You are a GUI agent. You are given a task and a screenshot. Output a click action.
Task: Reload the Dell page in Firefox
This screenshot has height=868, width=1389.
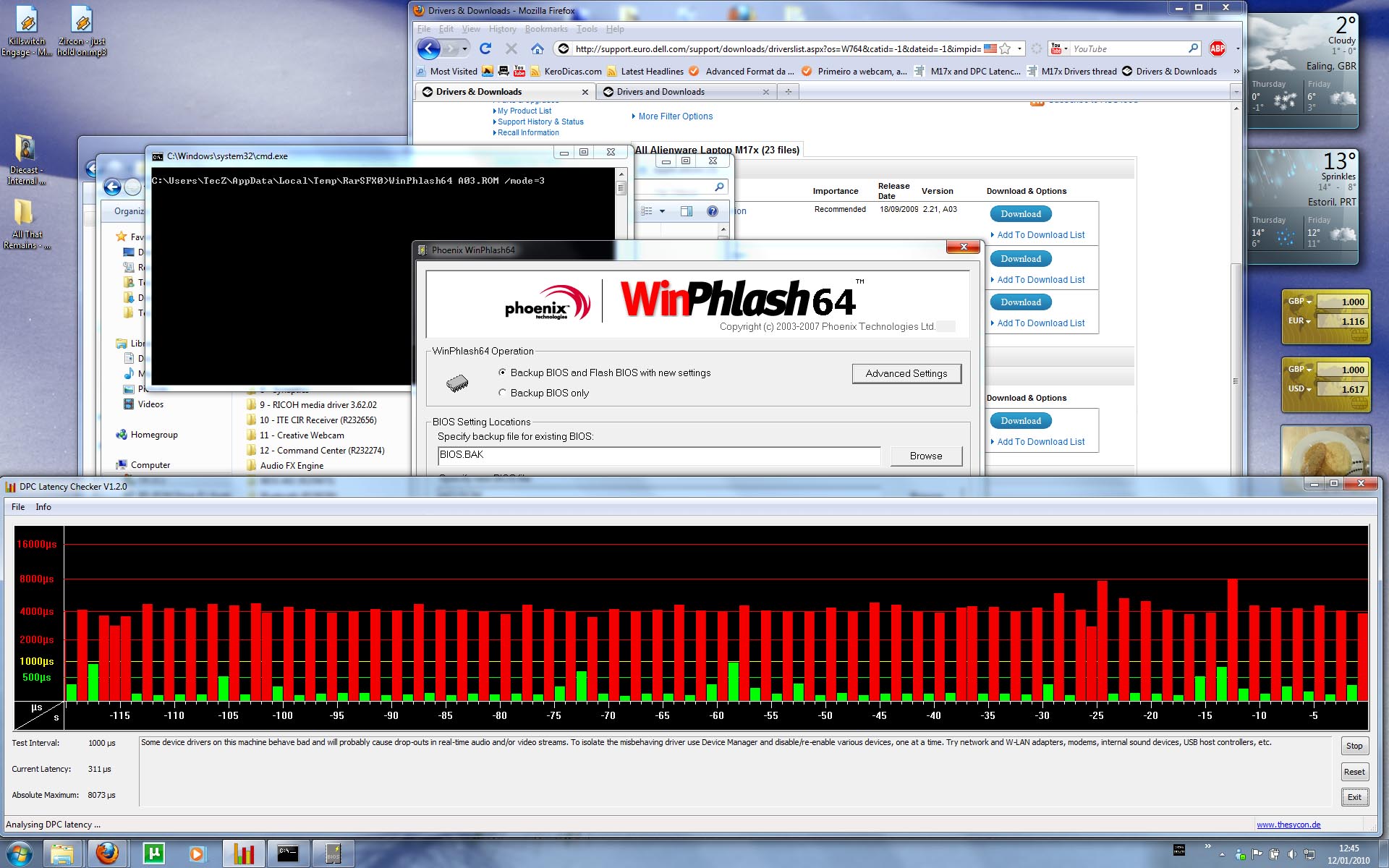click(485, 48)
